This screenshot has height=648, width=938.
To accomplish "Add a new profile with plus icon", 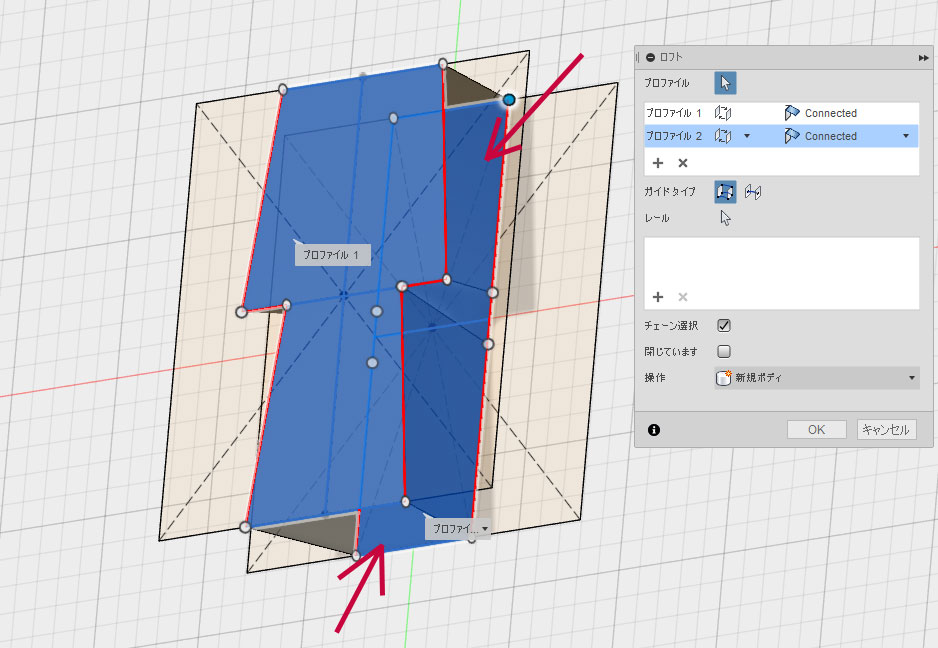I will (x=658, y=162).
